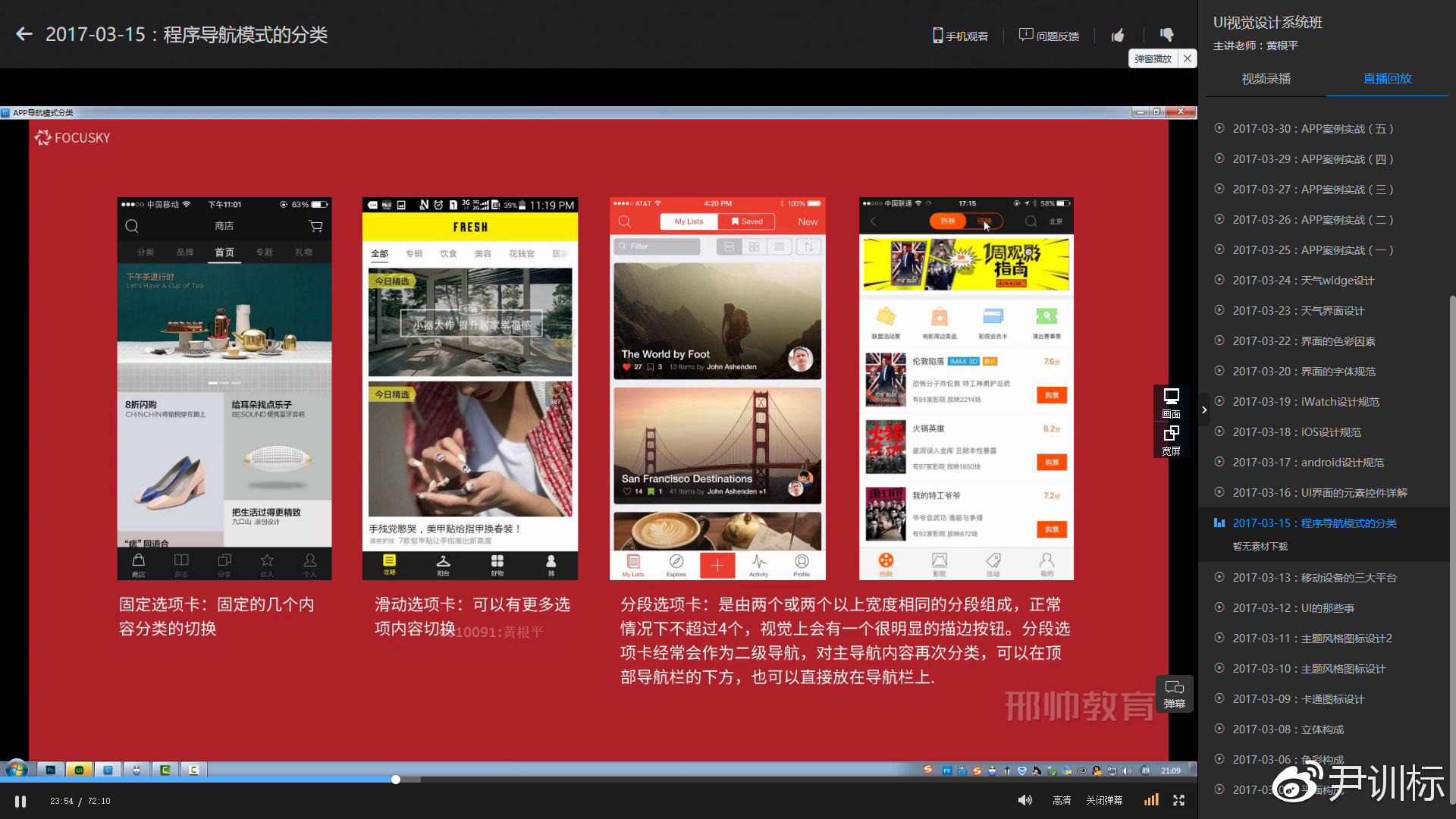This screenshot has height=819, width=1456.
Task: Click the thumbs-up like icon
Action: [x=1118, y=35]
